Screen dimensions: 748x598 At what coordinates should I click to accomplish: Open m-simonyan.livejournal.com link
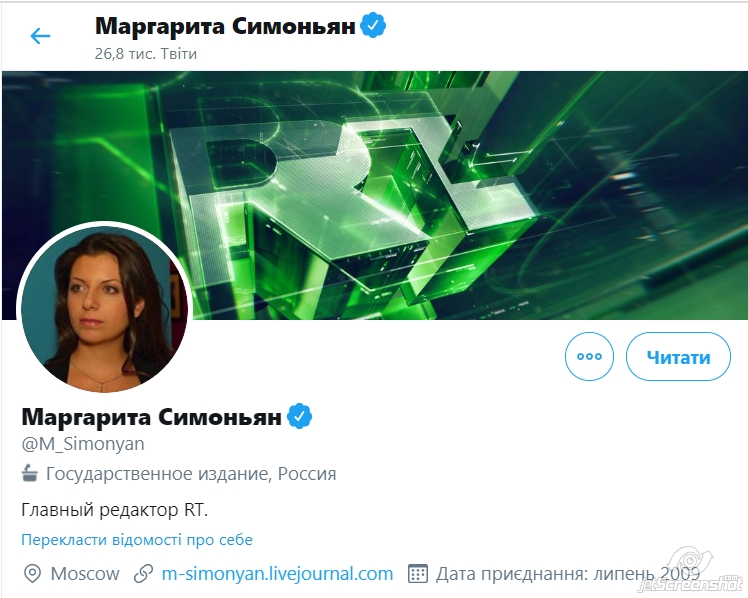click(277, 573)
